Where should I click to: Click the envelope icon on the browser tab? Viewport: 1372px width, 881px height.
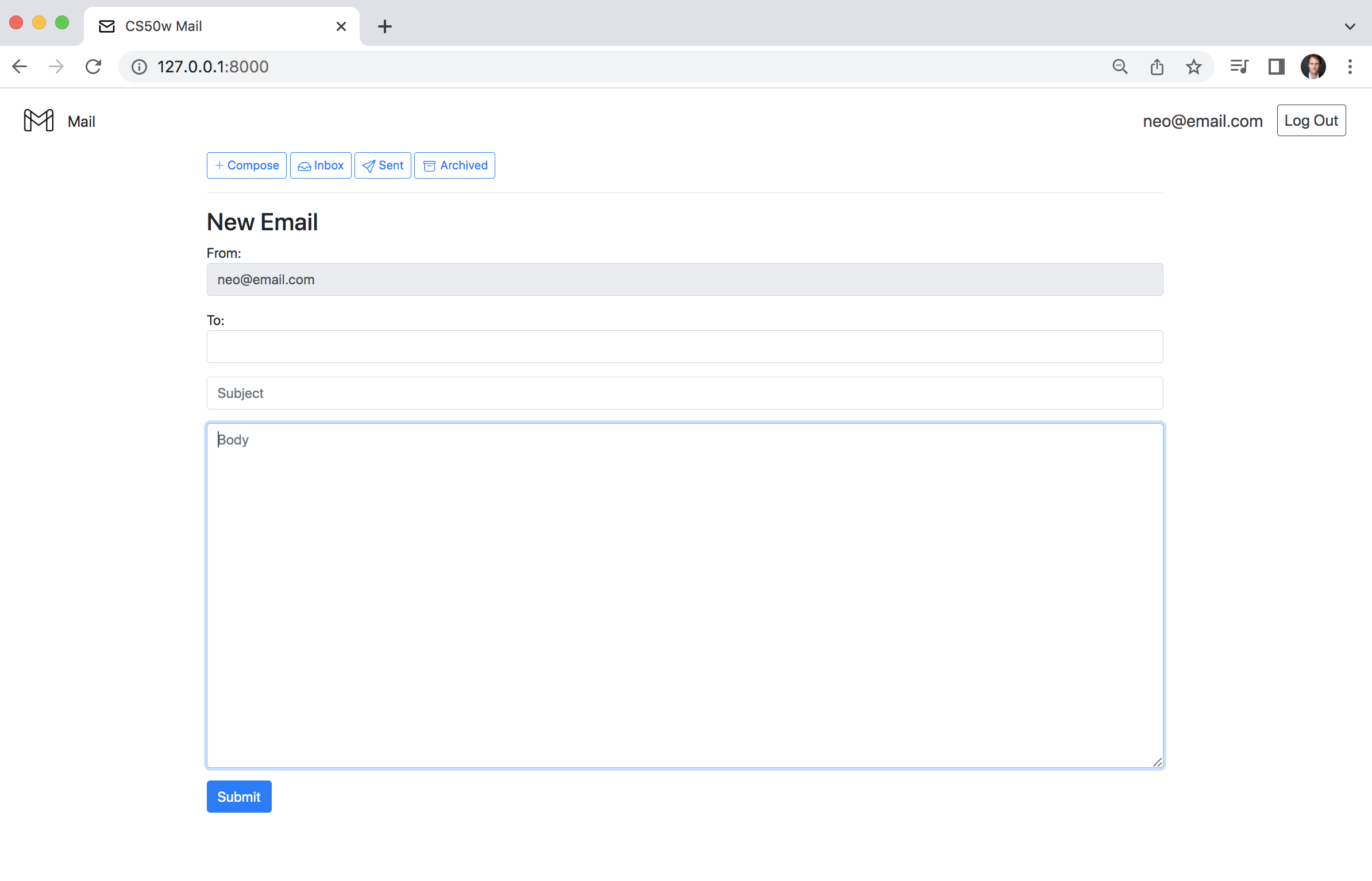tap(107, 26)
